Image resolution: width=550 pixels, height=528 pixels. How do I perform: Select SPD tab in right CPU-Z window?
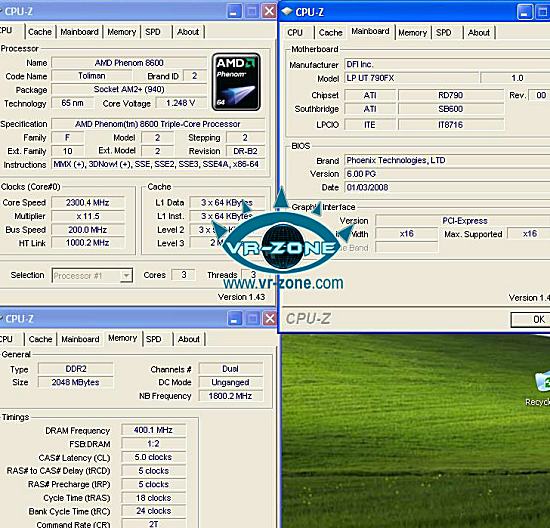point(444,33)
